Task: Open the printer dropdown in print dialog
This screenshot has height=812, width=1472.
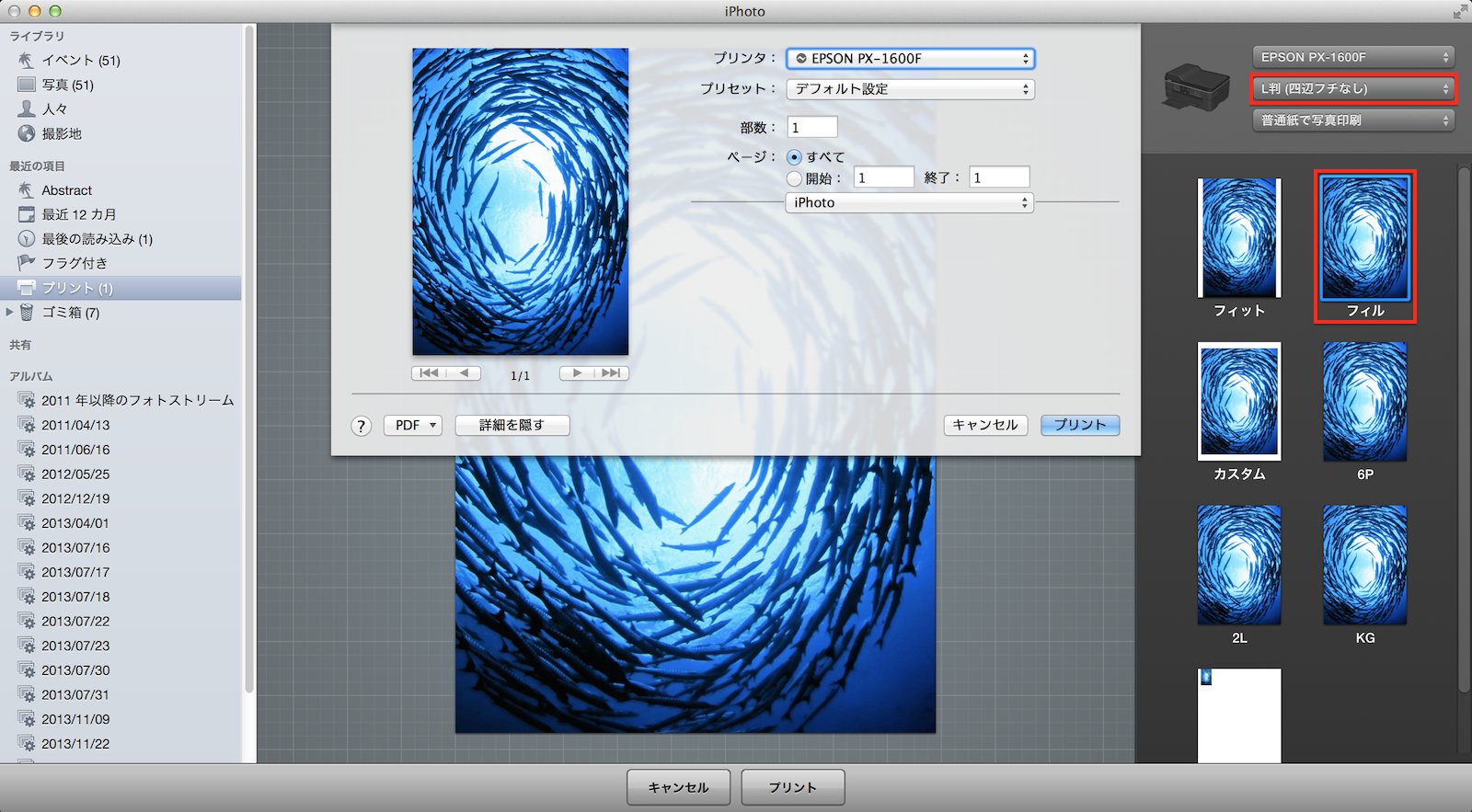Action: (910, 59)
